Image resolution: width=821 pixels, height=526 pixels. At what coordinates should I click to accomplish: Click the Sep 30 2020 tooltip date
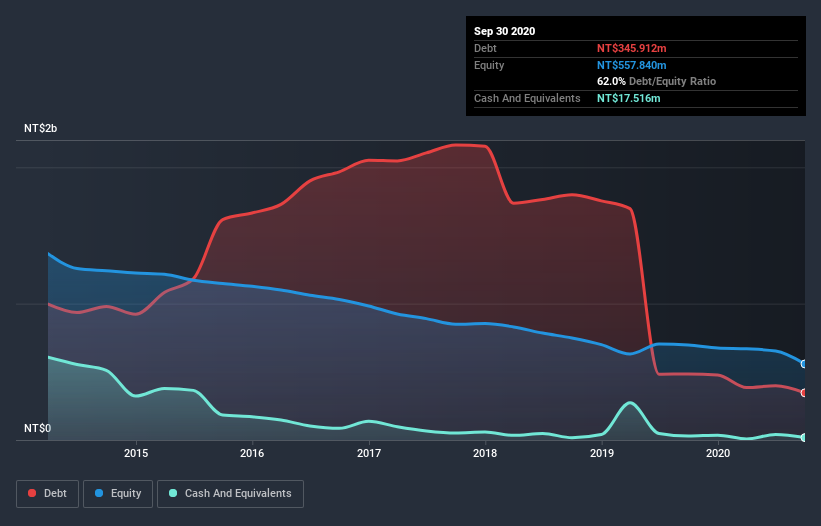click(x=505, y=31)
